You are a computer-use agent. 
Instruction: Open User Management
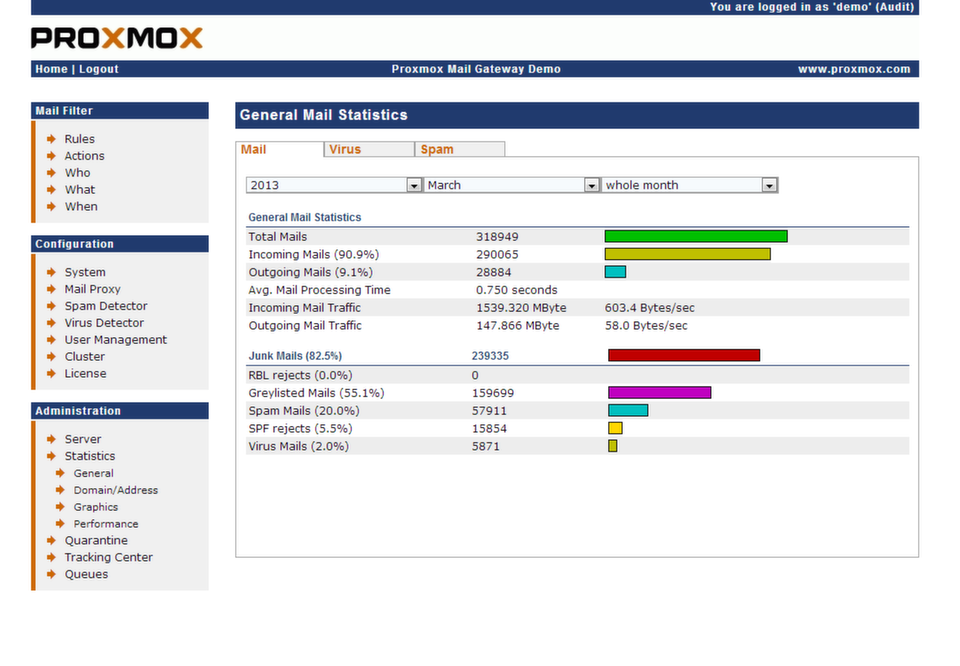116,340
